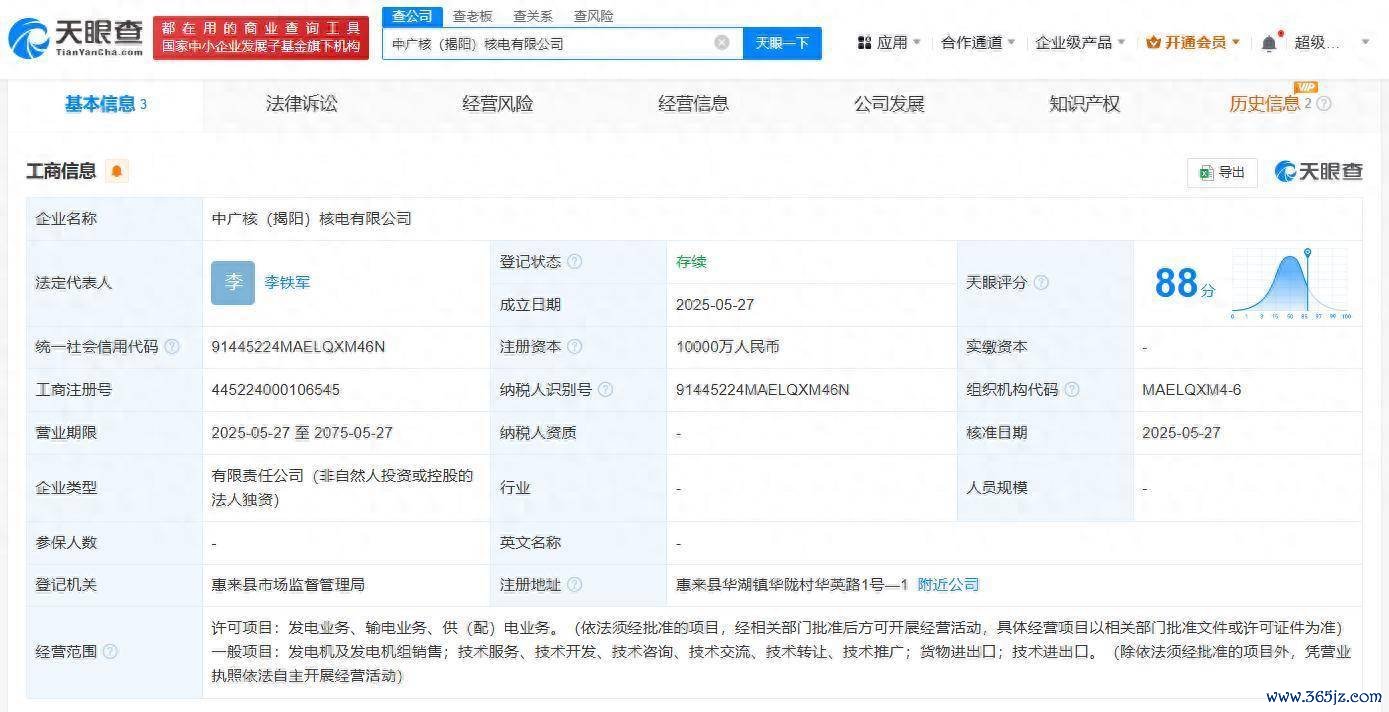Viewport: 1389px width, 712px height.
Task: Expand the 企业级产品 dropdown
Action: click(x=1121, y=43)
